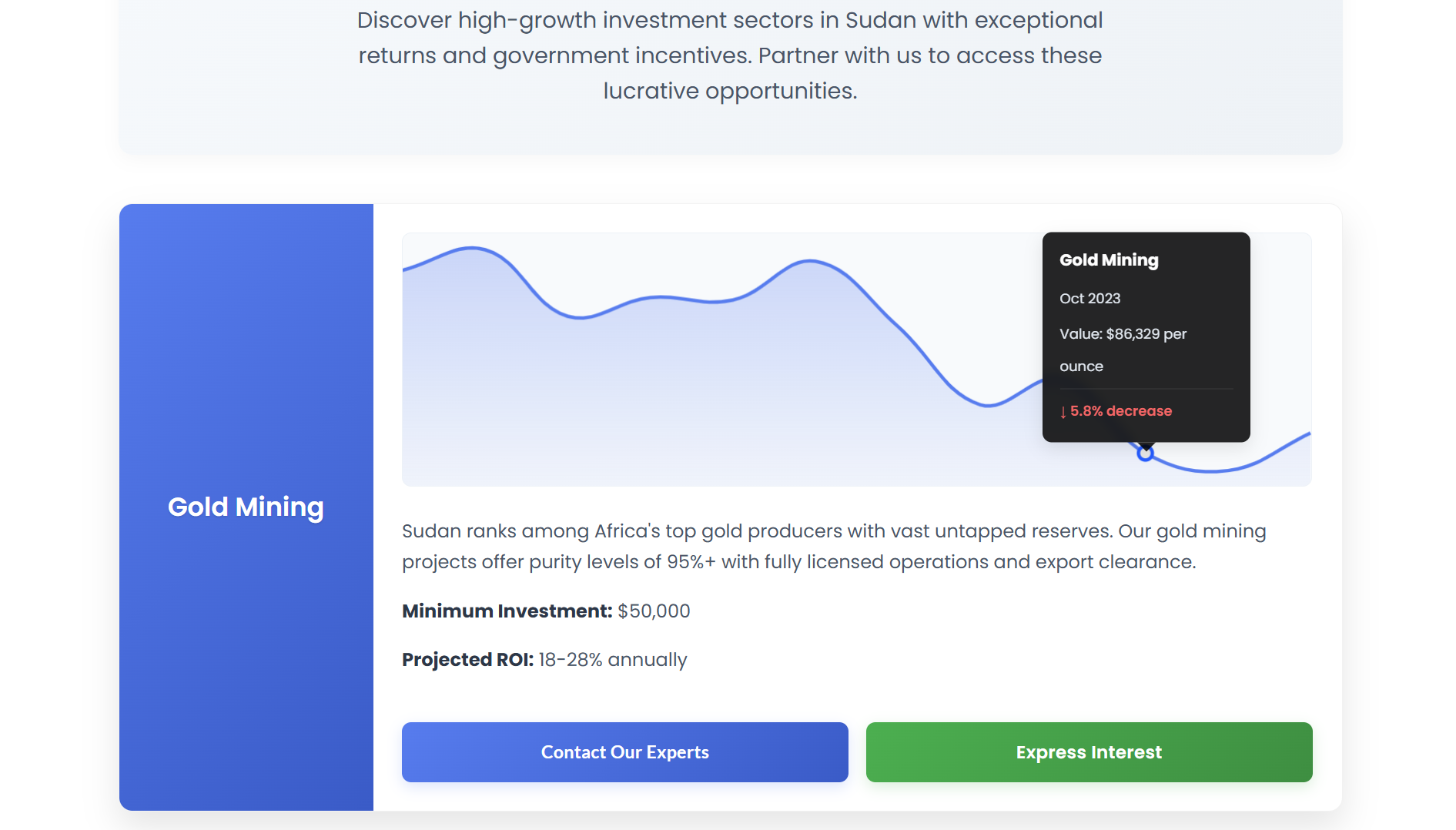
Task: Click the 18-28% annually ROI value
Action: (x=612, y=660)
